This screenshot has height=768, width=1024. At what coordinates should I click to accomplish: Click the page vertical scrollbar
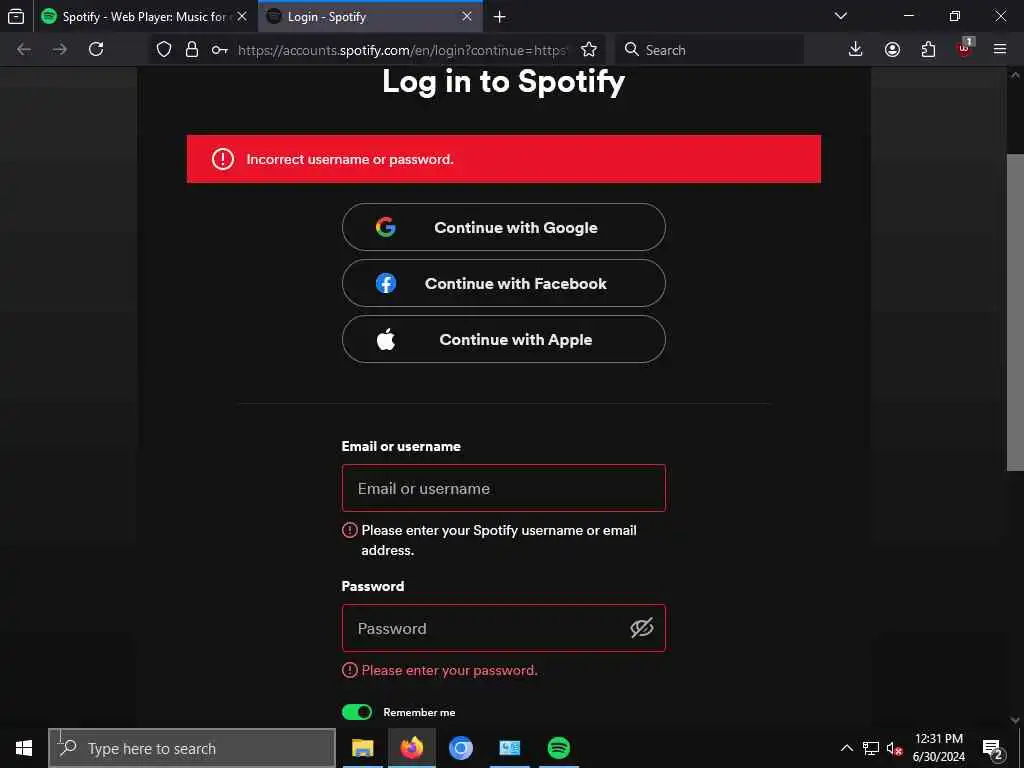(1015, 313)
